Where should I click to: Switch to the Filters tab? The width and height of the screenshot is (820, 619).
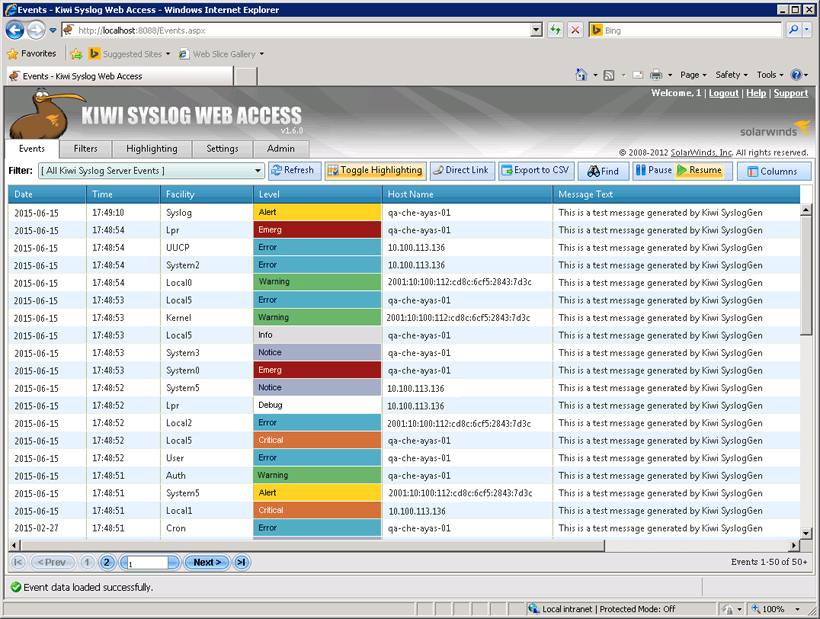(x=85, y=147)
